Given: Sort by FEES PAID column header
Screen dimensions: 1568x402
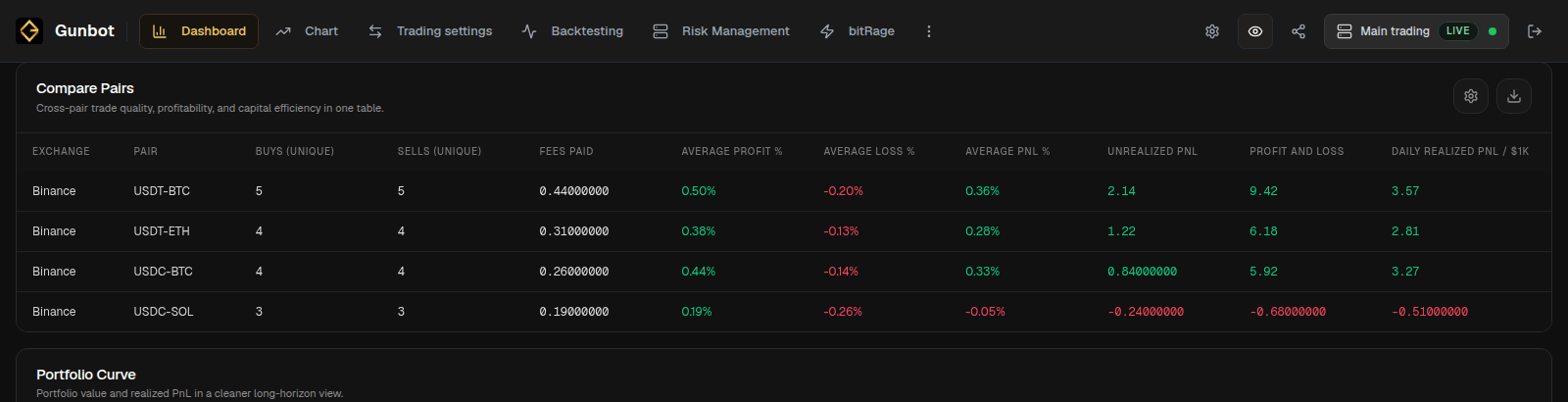Looking at the screenshot, I should pos(566,152).
